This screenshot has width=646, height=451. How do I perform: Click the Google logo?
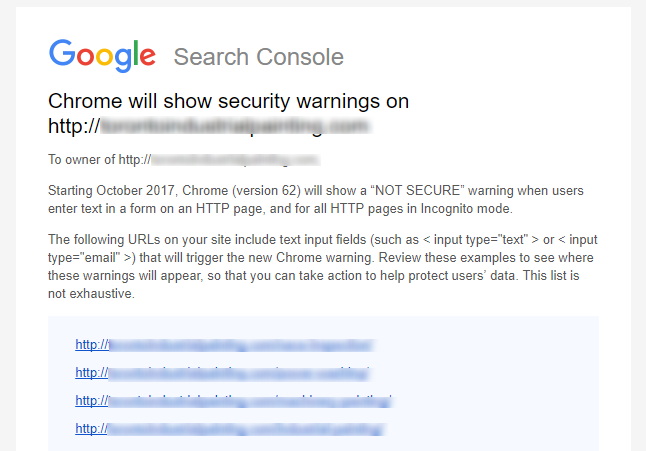[102, 56]
